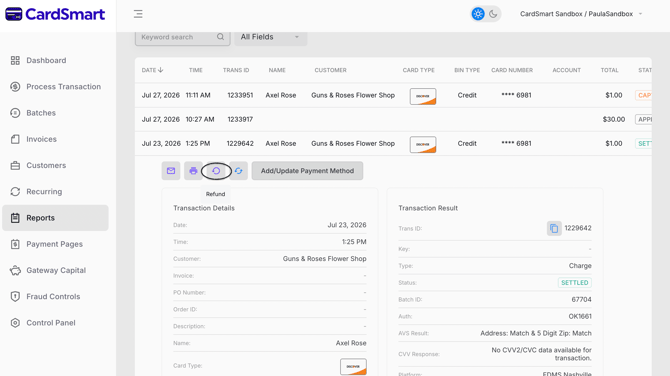Open Customers in the sidebar

(55, 165)
